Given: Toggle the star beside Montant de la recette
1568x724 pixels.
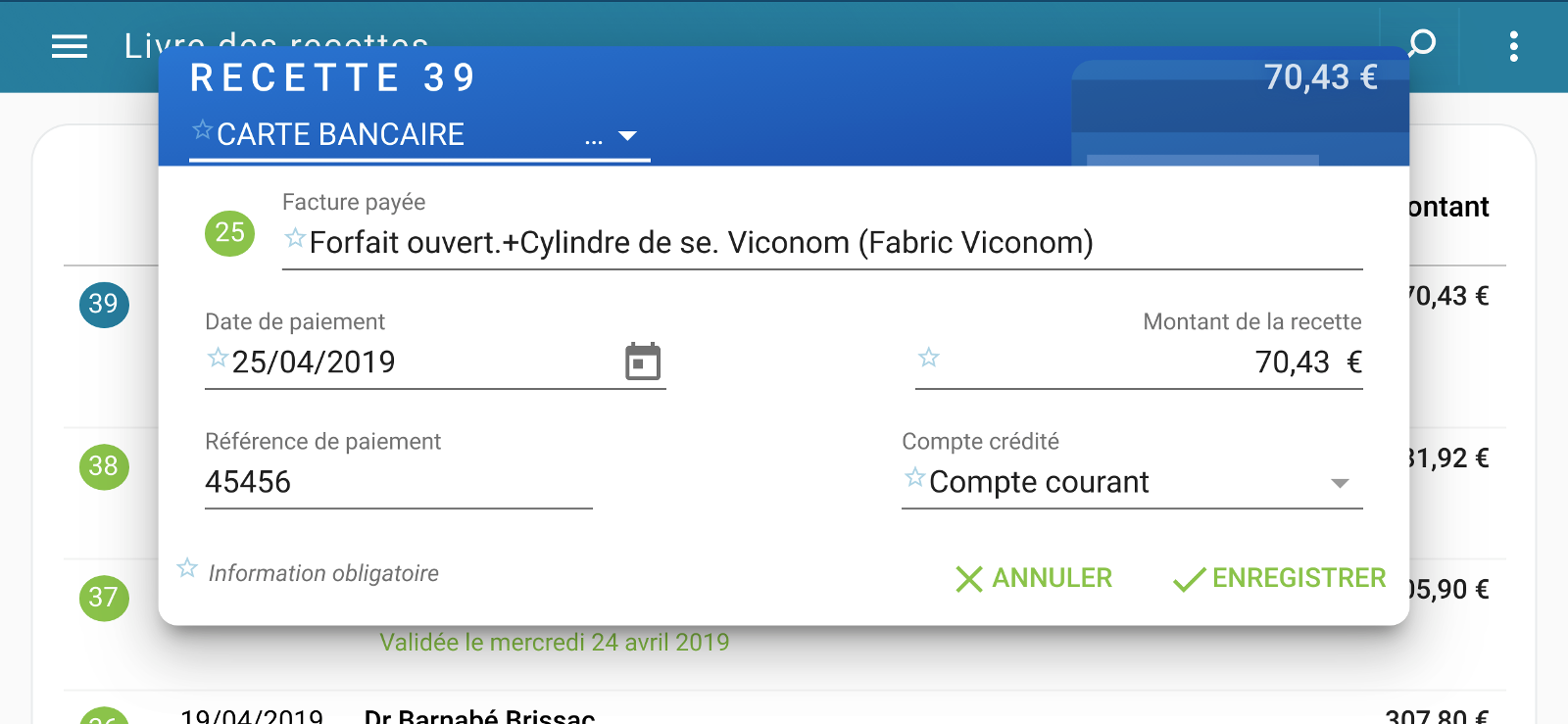Looking at the screenshot, I should click(927, 360).
